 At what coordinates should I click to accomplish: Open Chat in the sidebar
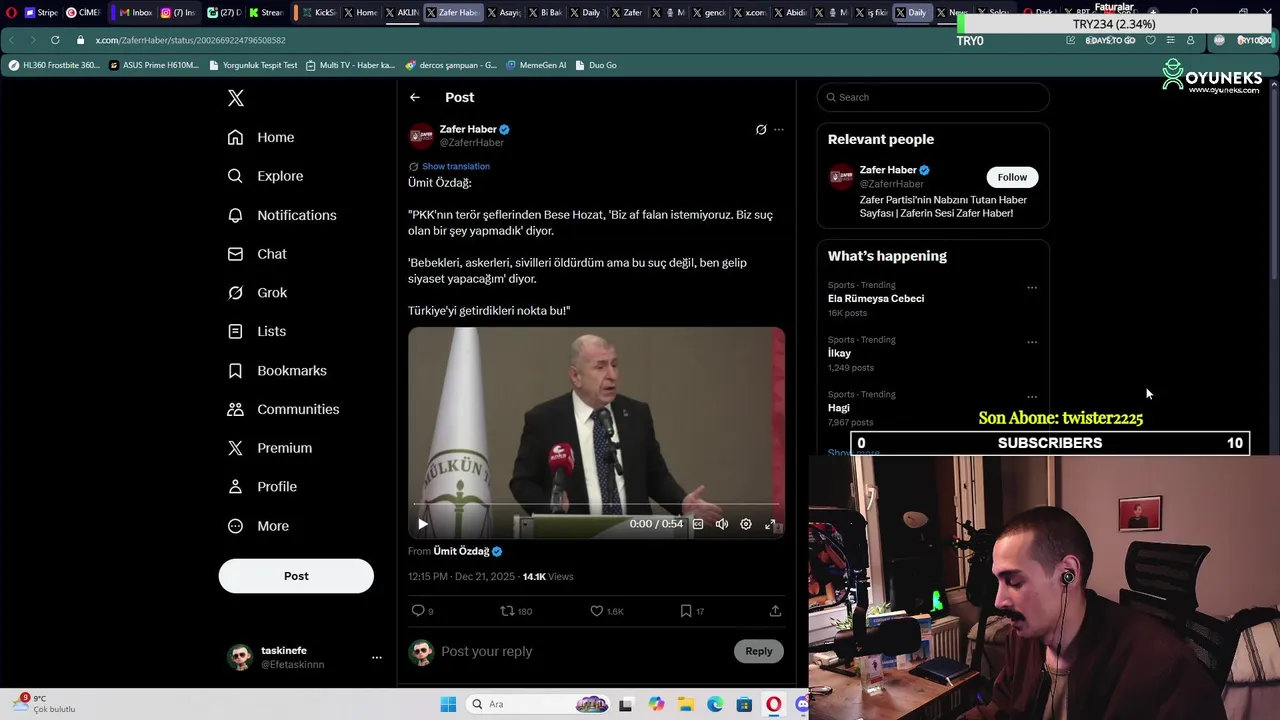(x=257, y=254)
